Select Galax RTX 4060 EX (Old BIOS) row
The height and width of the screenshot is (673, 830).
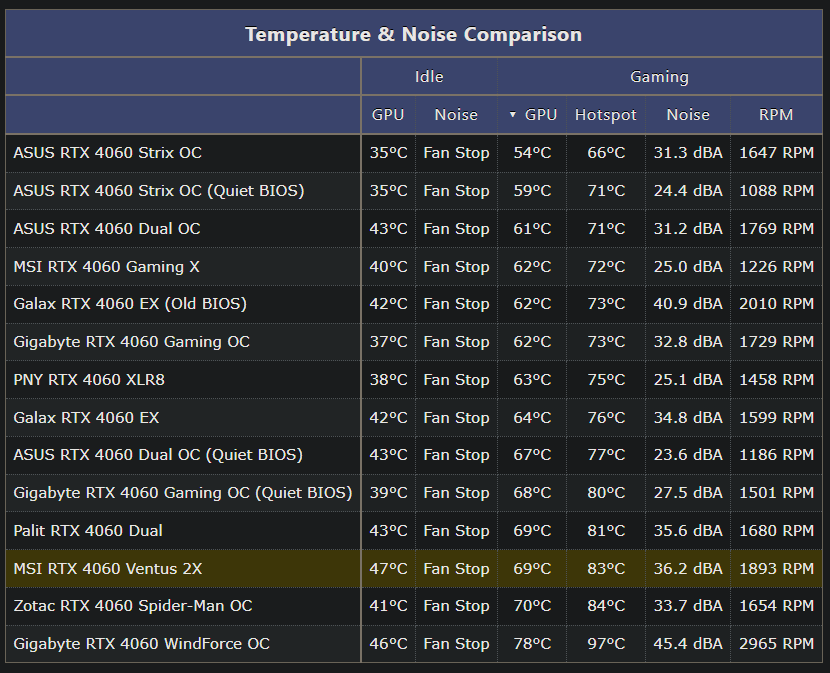tap(414, 304)
